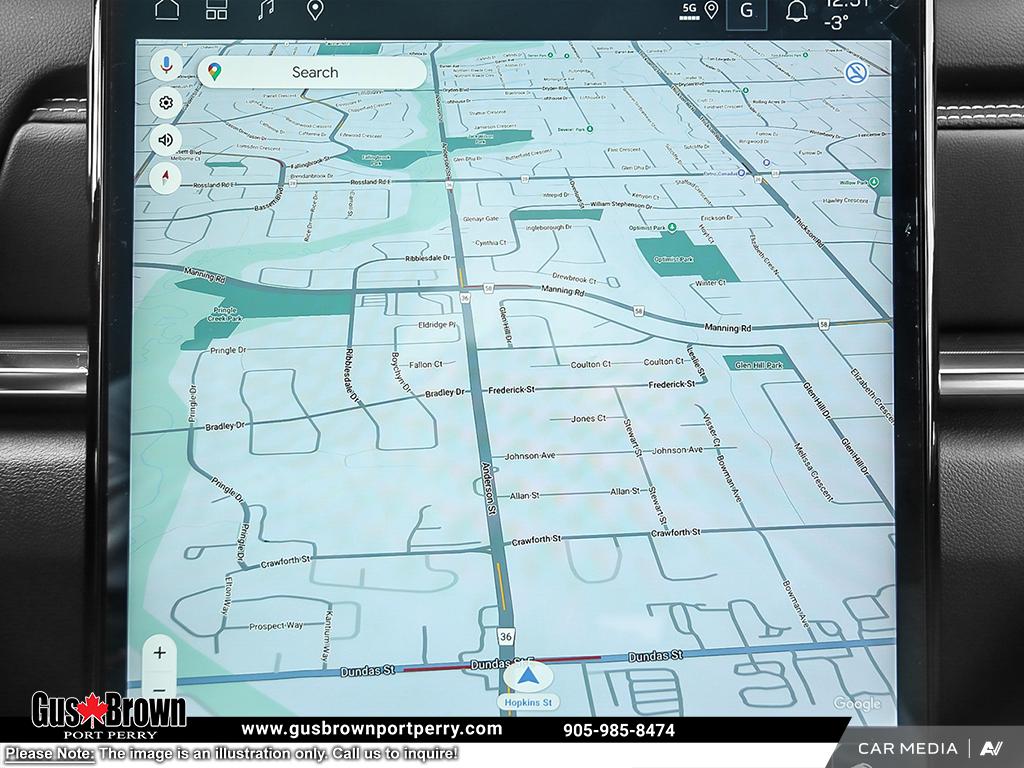Tap the location status icon beside 5G

[711, 10]
